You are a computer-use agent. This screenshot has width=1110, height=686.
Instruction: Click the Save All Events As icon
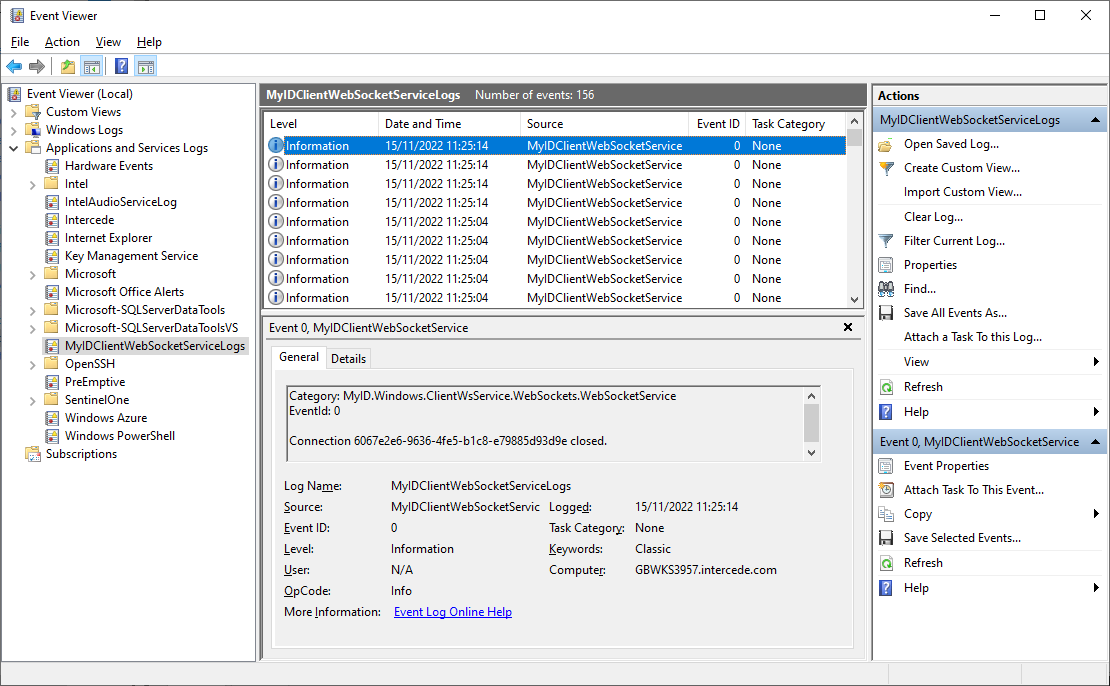(x=886, y=313)
